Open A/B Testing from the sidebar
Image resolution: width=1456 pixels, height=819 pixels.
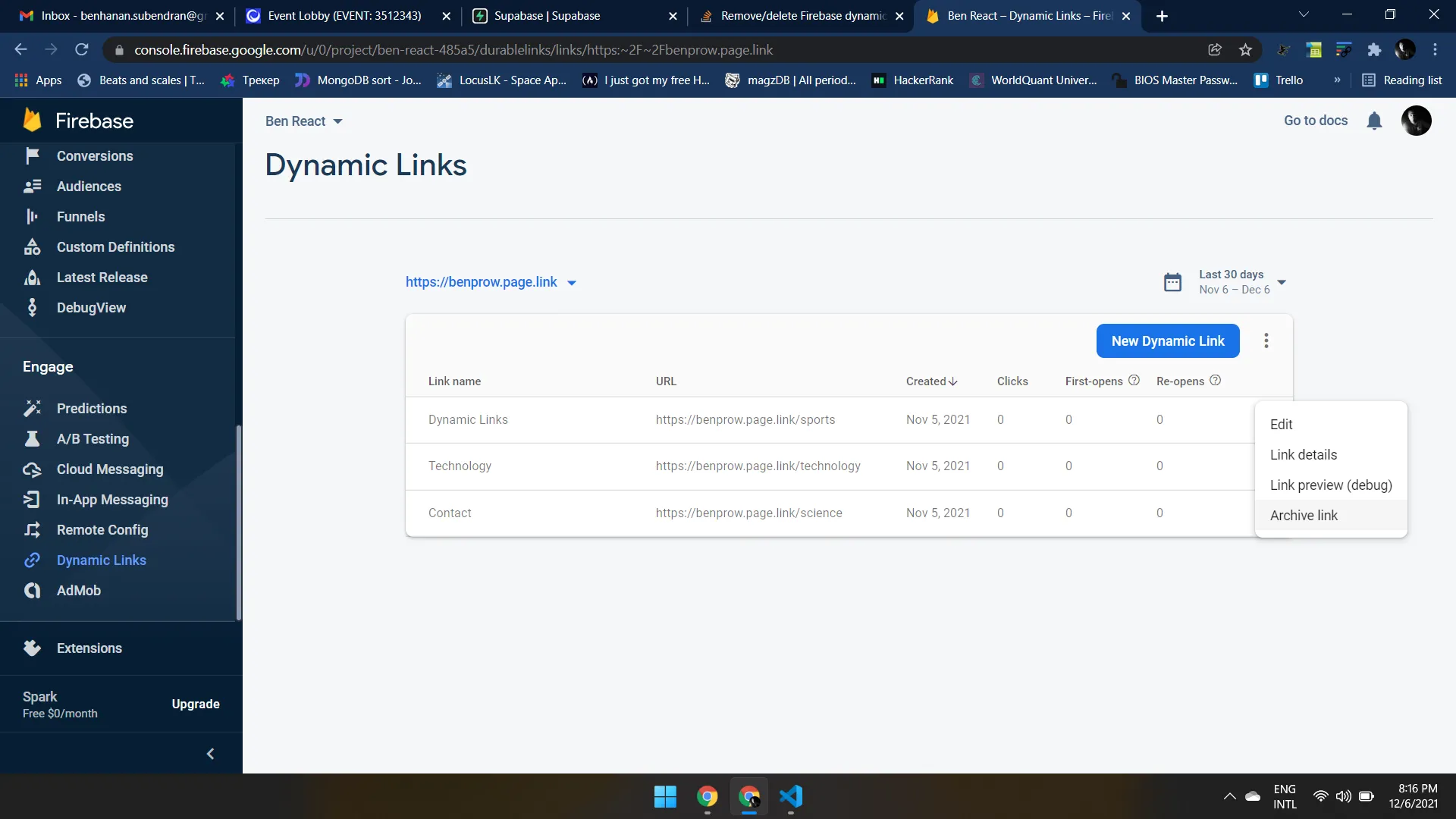point(93,439)
